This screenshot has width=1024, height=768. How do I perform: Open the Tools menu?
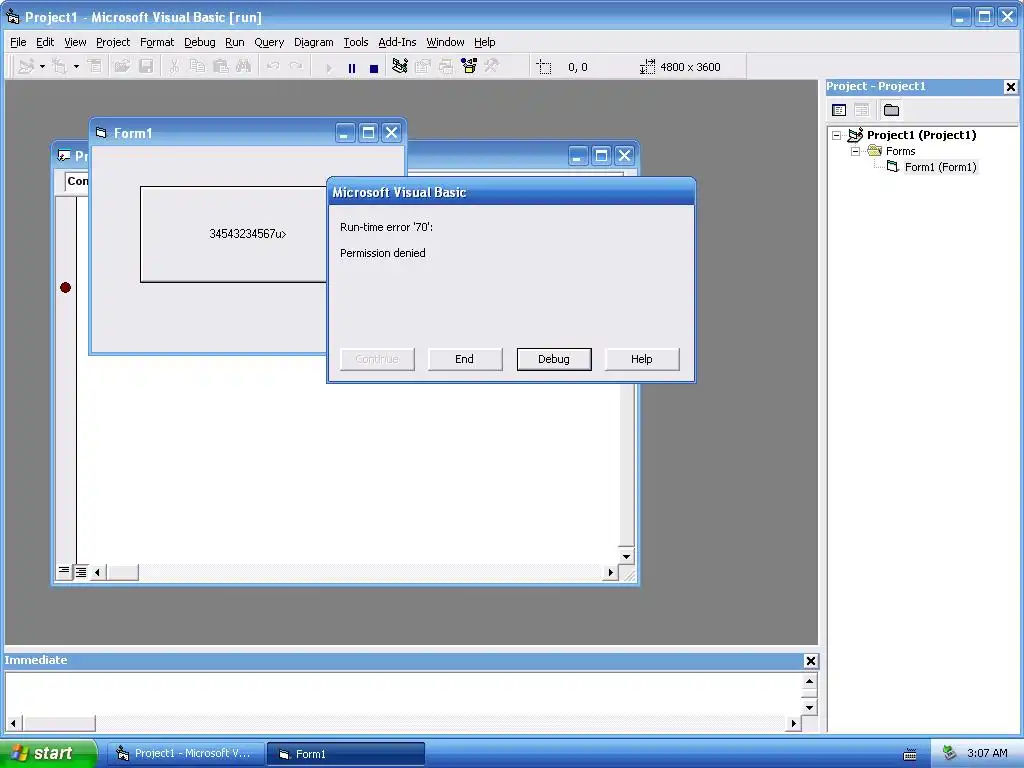point(356,42)
